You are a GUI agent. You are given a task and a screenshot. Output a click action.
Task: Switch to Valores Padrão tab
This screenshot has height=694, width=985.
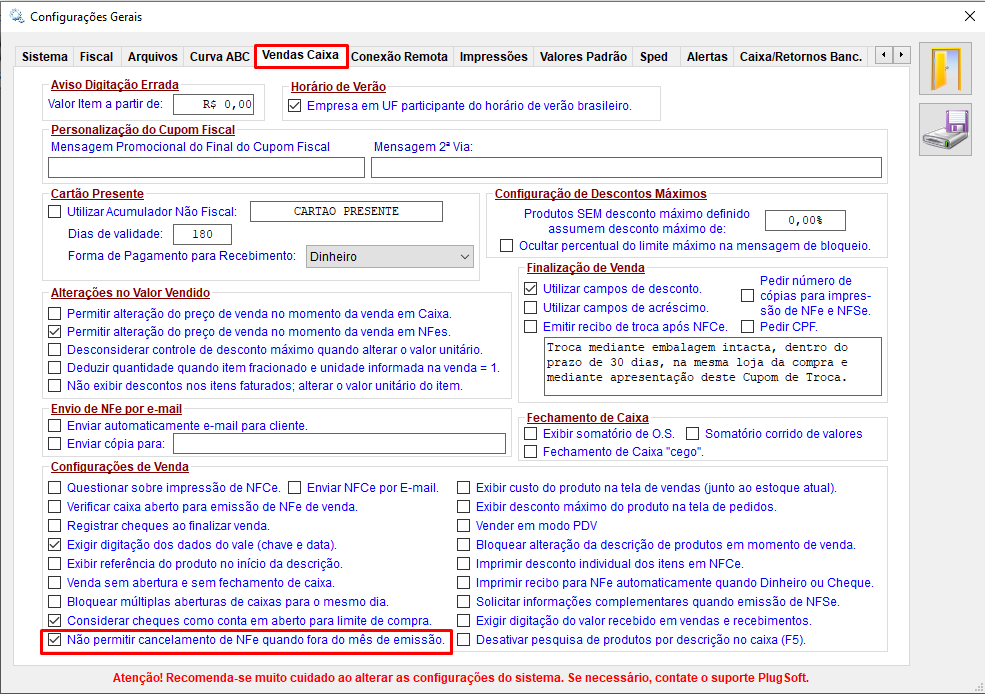pyautogui.click(x=584, y=57)
